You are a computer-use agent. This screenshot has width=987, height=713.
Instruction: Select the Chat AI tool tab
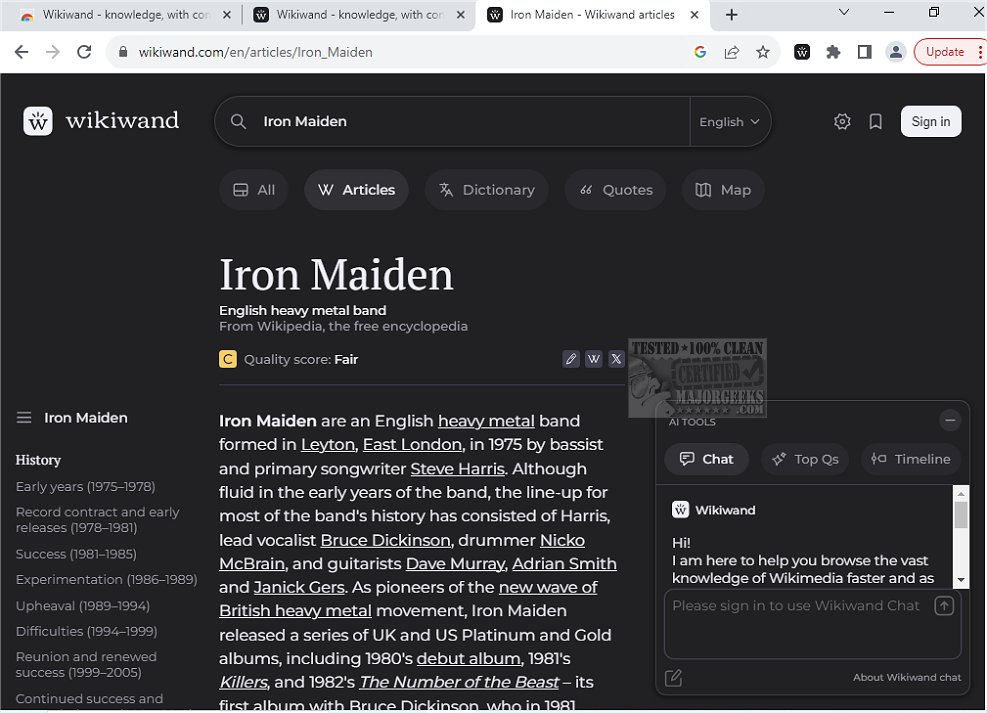pos(707,459)
